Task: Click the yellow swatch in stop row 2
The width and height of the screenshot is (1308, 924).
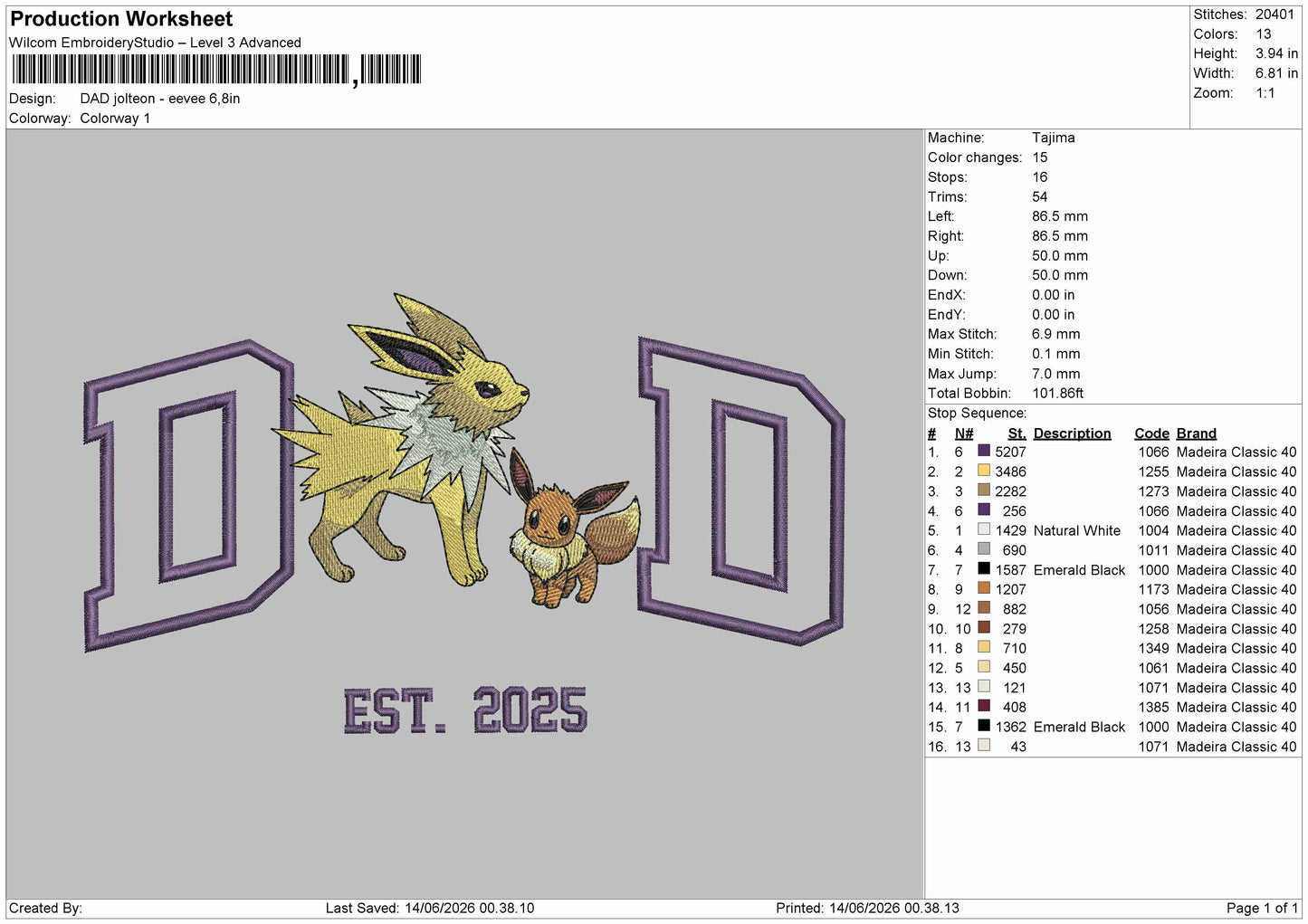Action: point(984,471)
